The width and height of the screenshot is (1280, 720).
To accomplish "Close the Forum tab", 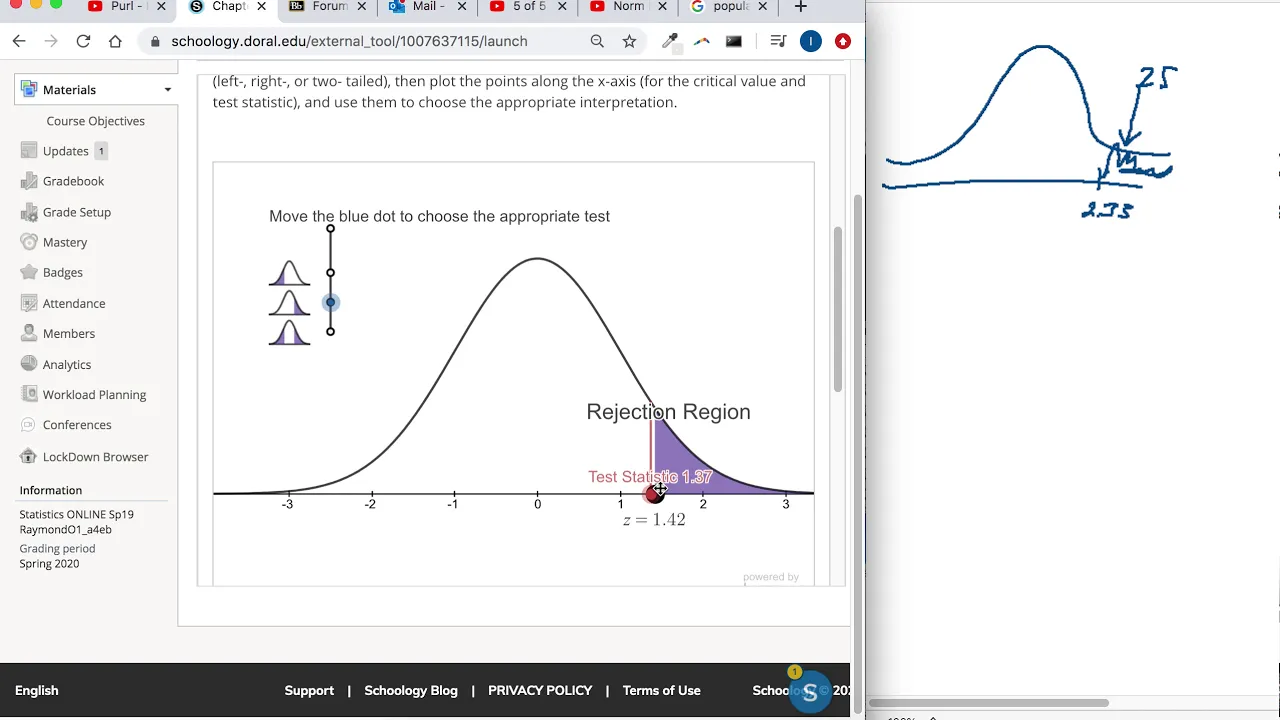I will click(362, 7).
